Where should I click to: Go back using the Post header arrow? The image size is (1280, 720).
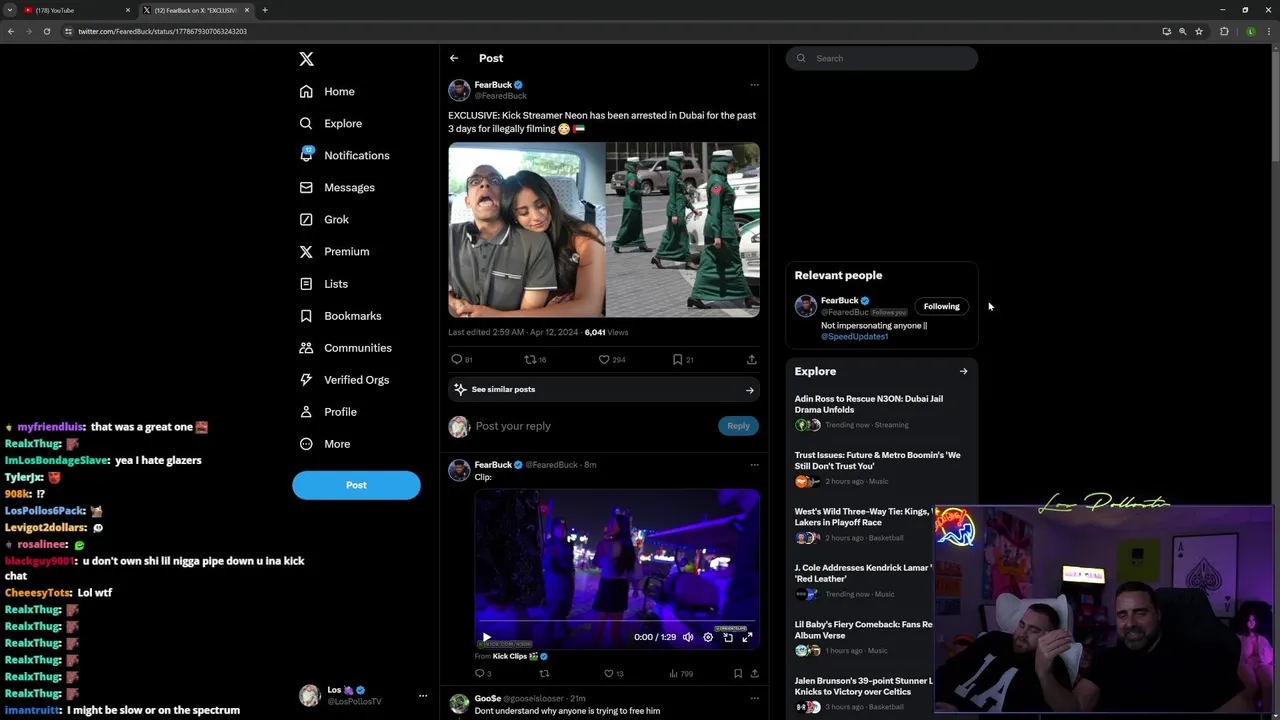[x=454, y=58]
